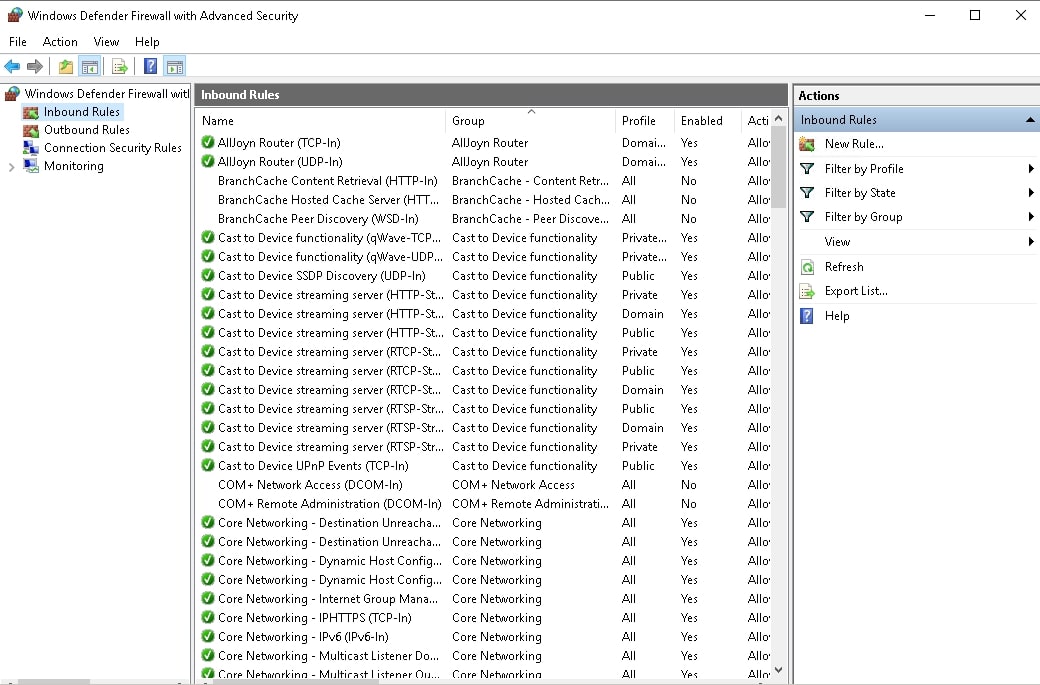The image size is (1040, 685).
Task: Click the Refresh action link
Action: (x=844, y=267)
